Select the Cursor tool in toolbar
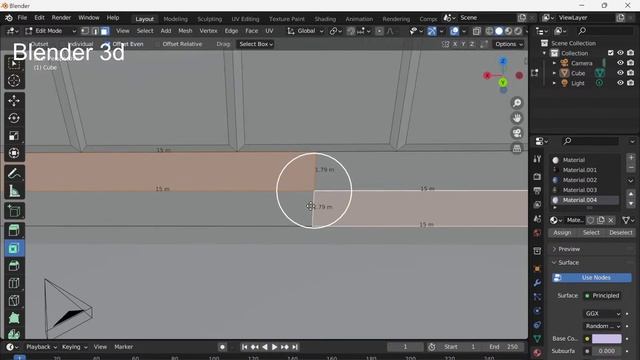The width and height of the screenshot is (640, 360). (14, 80)
